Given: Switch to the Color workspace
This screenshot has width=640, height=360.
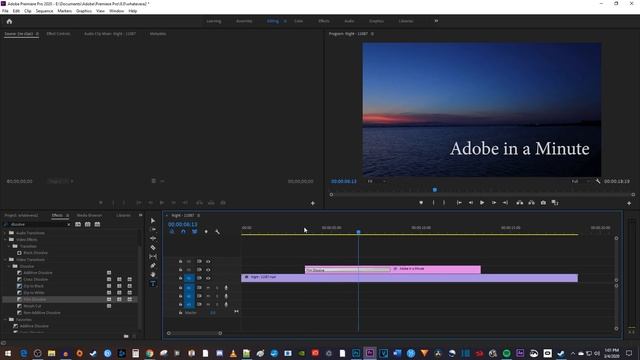Looking at the screenshot, I should click(x=298, y=21).
